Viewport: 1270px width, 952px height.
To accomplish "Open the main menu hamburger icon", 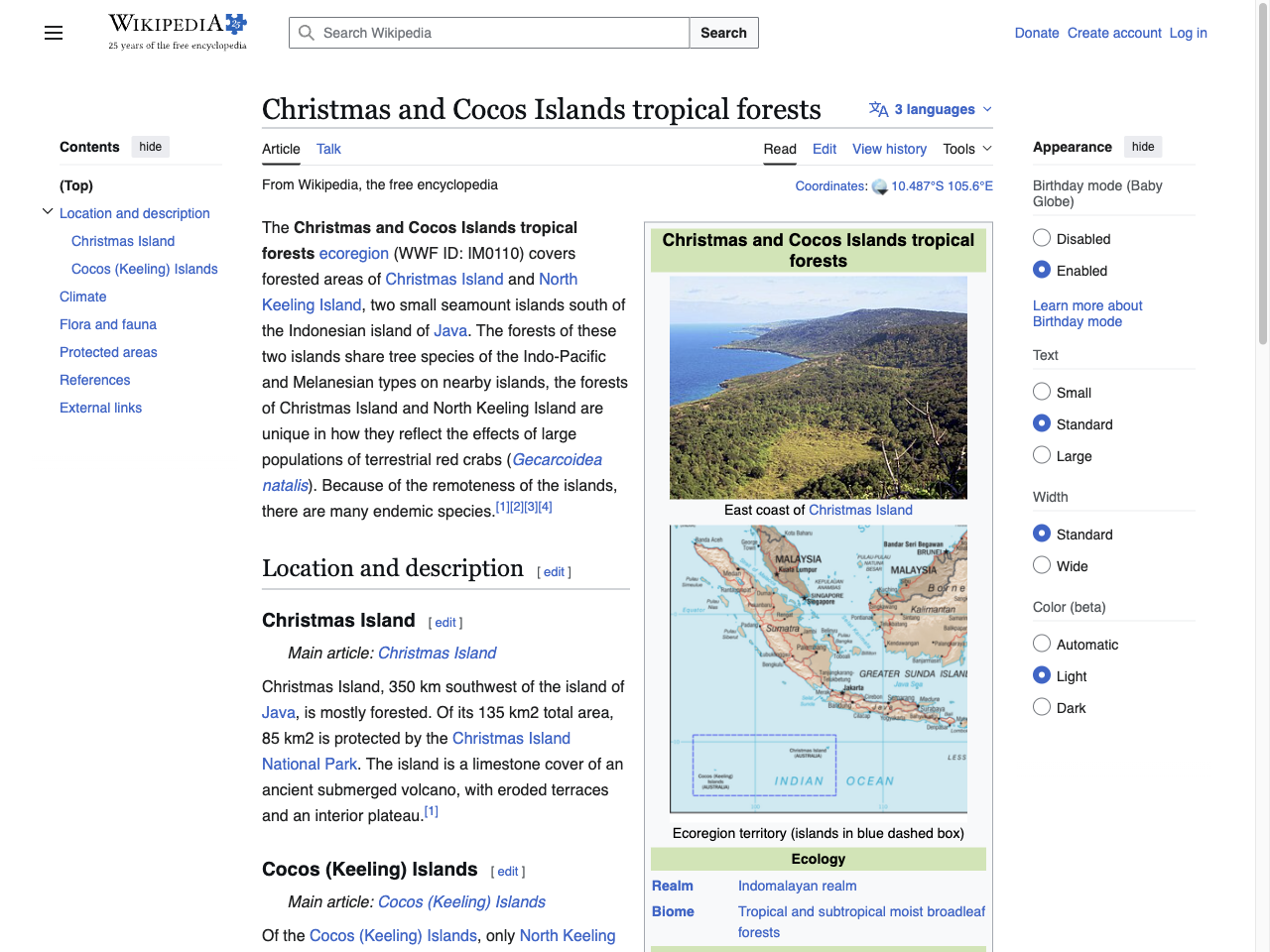I will [x=53, y=33].
